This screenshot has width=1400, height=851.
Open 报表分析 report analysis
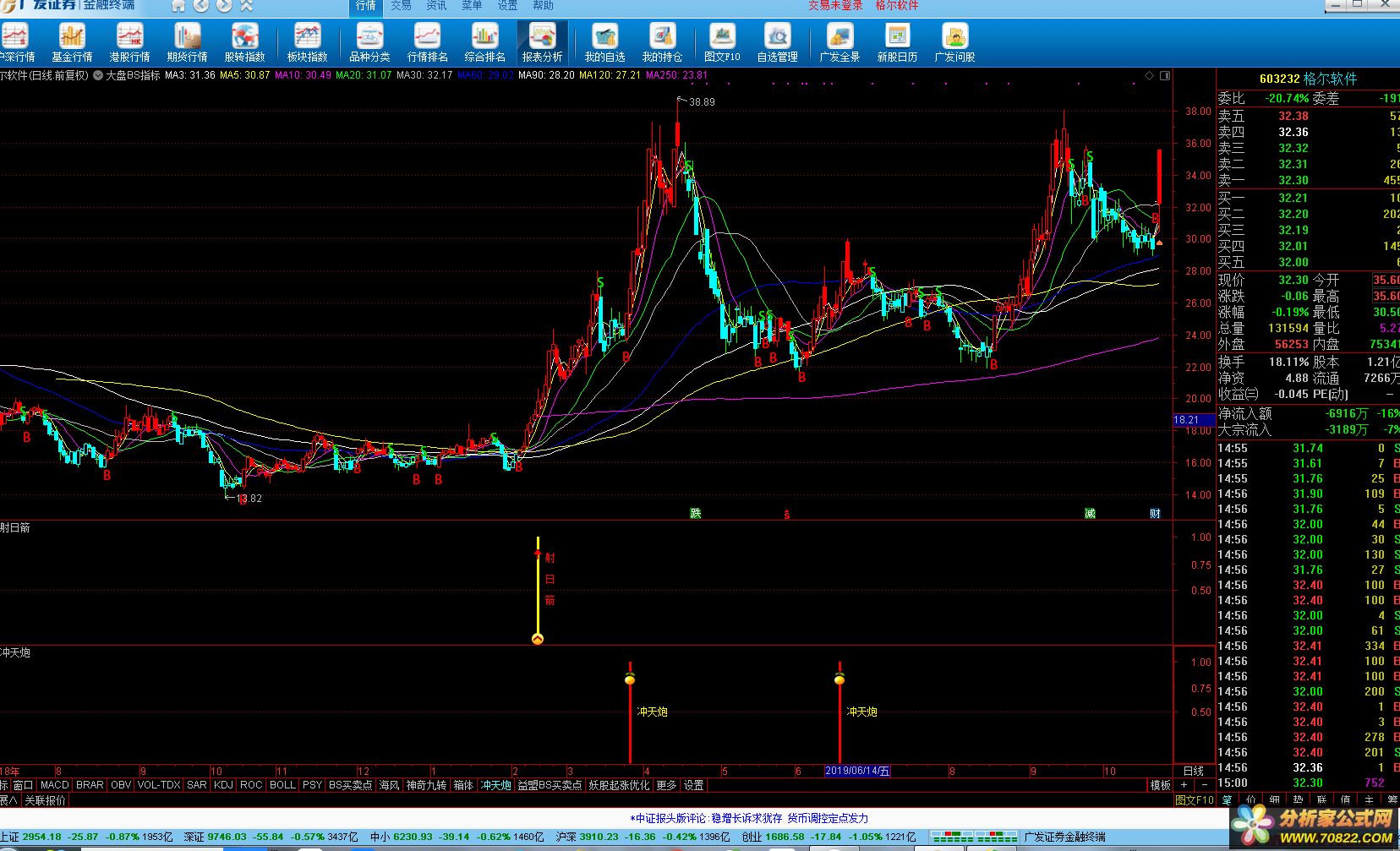point(542,42)
